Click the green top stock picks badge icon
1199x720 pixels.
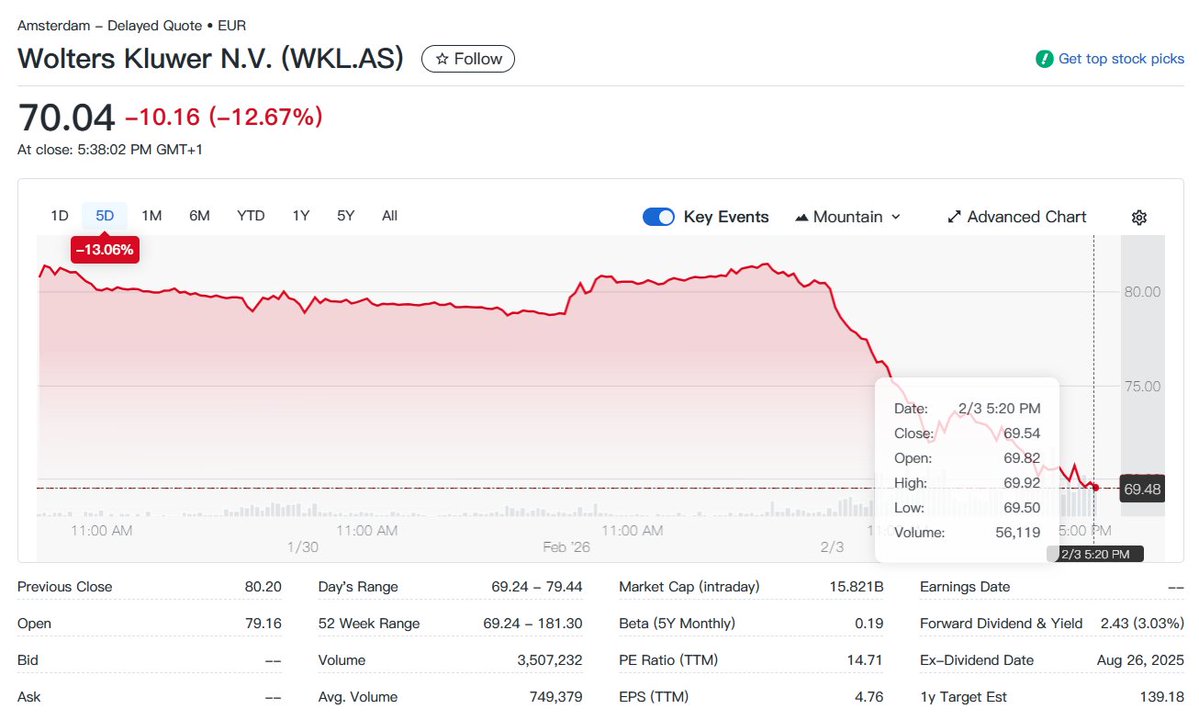(1044, 59)
